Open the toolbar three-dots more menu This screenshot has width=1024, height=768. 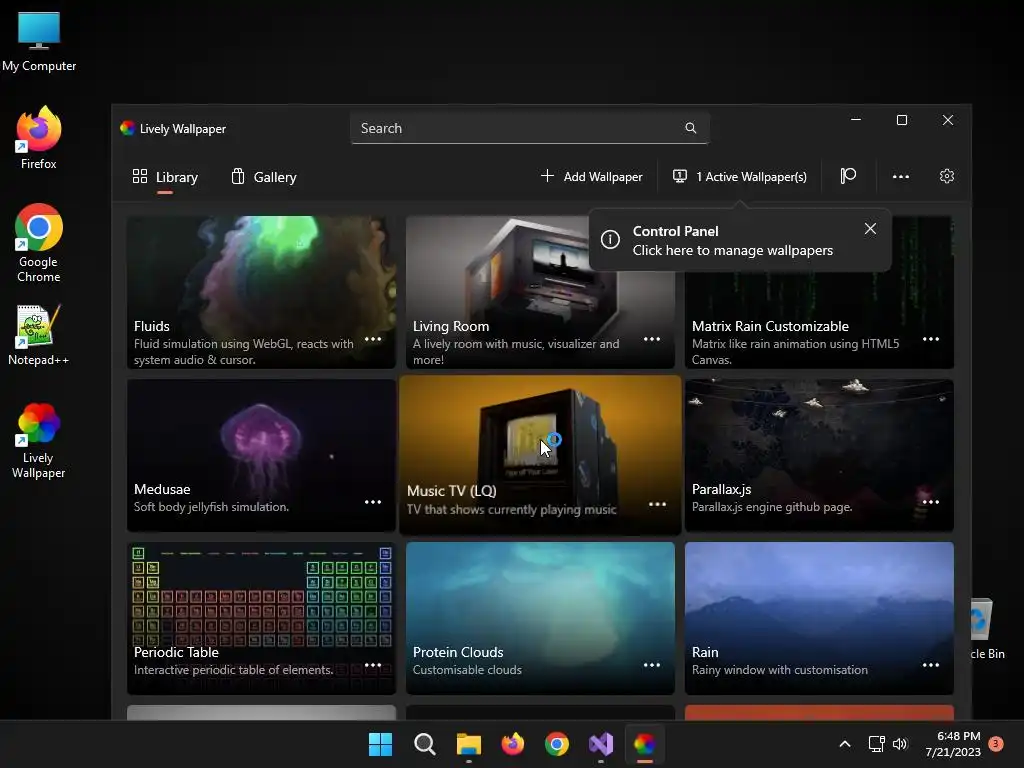(901, 176)
